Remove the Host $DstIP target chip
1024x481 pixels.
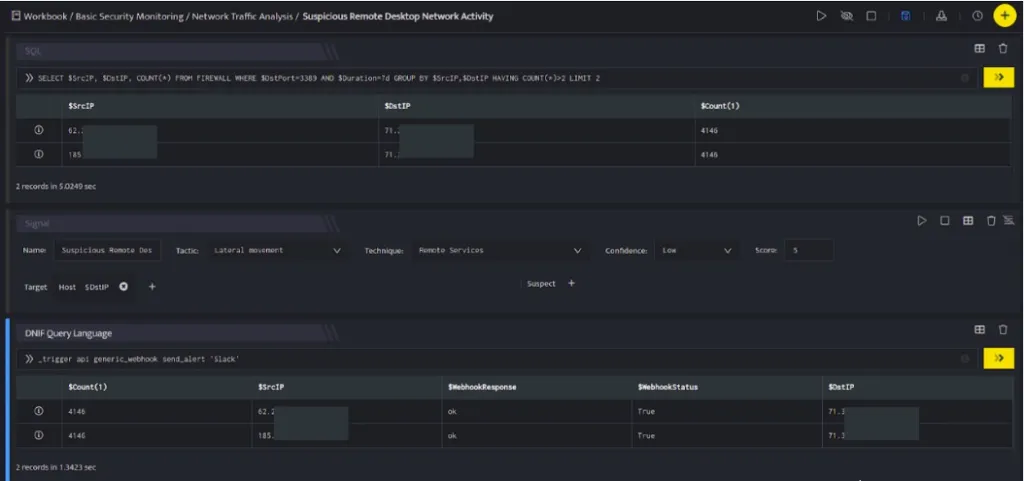[123, 287]
